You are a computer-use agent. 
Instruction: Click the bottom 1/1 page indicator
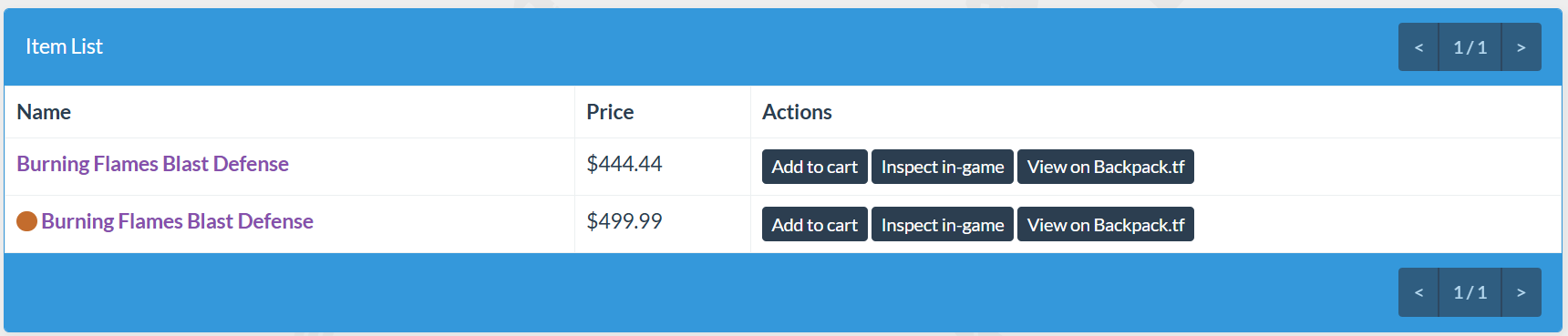[1470, 292]
